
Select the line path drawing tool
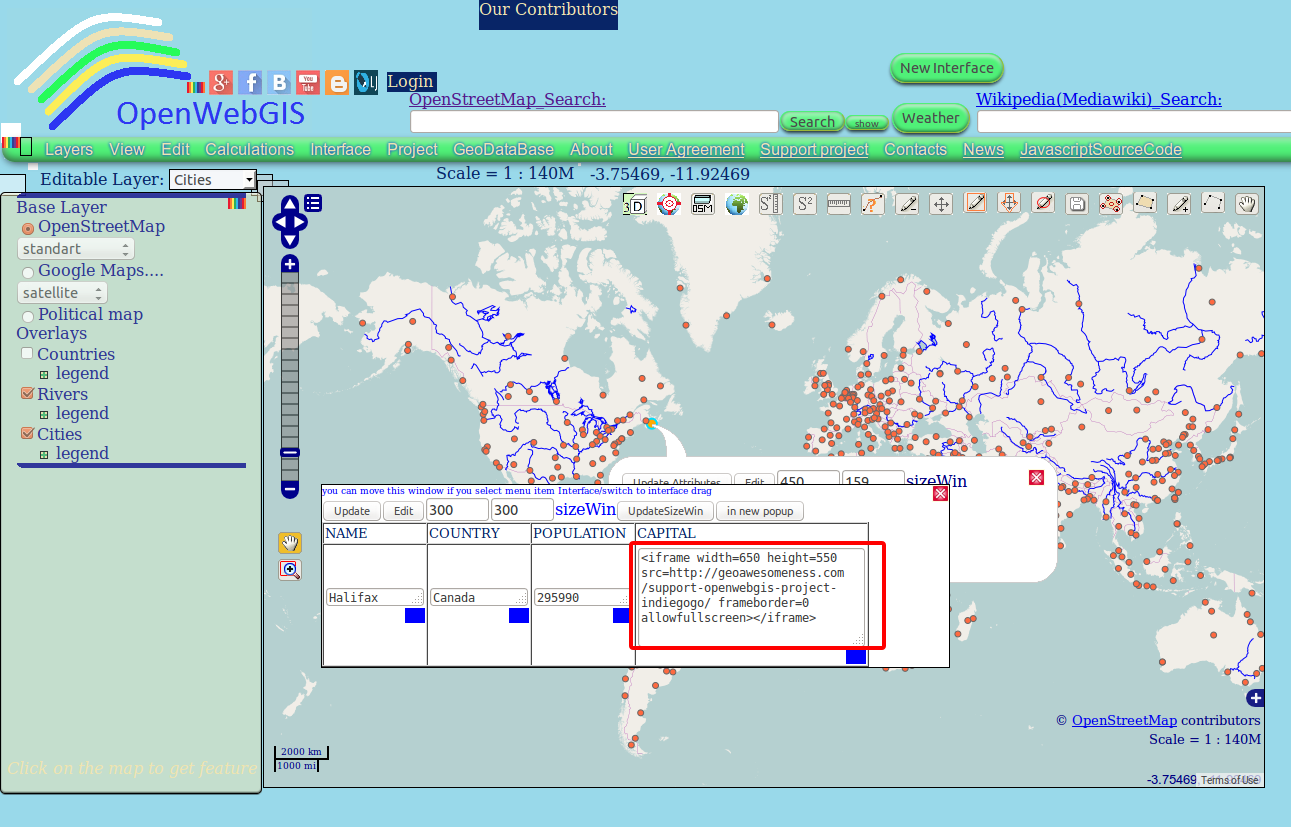pos(1213,203)
